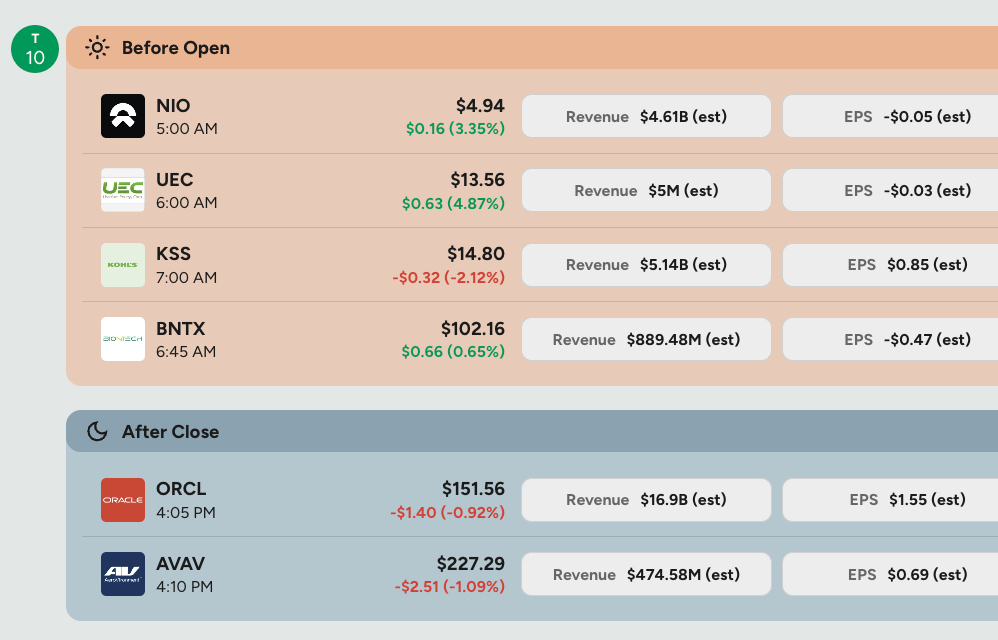
Task: Click AVAV change -$2.51 (-1.09%)
Action: [x=449, y=586]
